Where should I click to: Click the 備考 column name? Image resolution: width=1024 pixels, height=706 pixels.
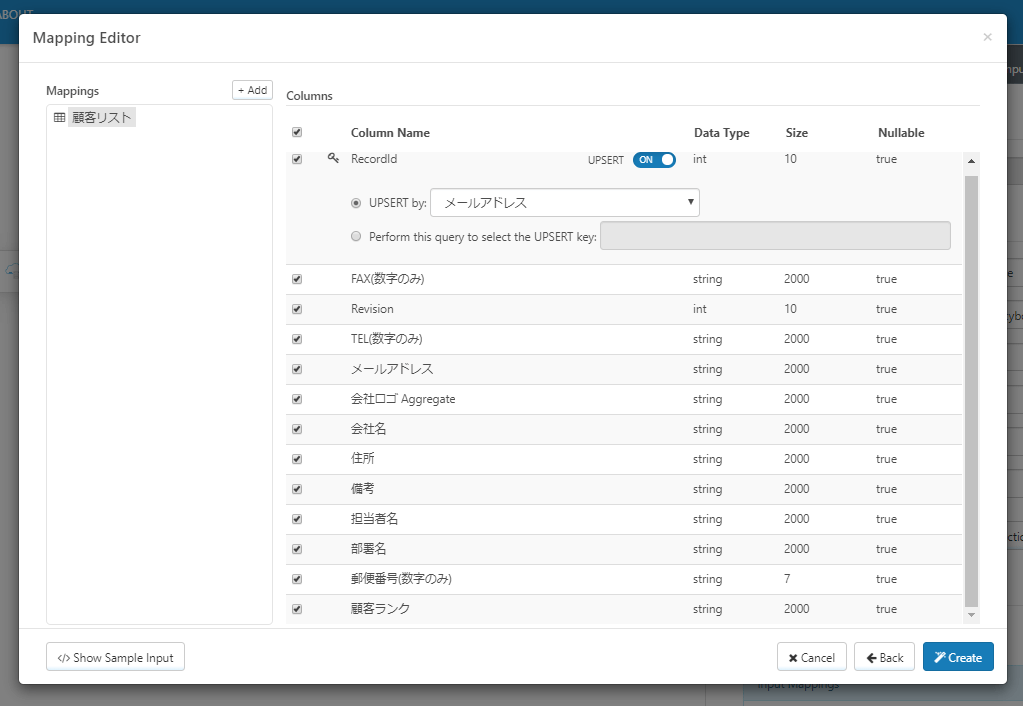pyautogui.click(x=362, y=489)
